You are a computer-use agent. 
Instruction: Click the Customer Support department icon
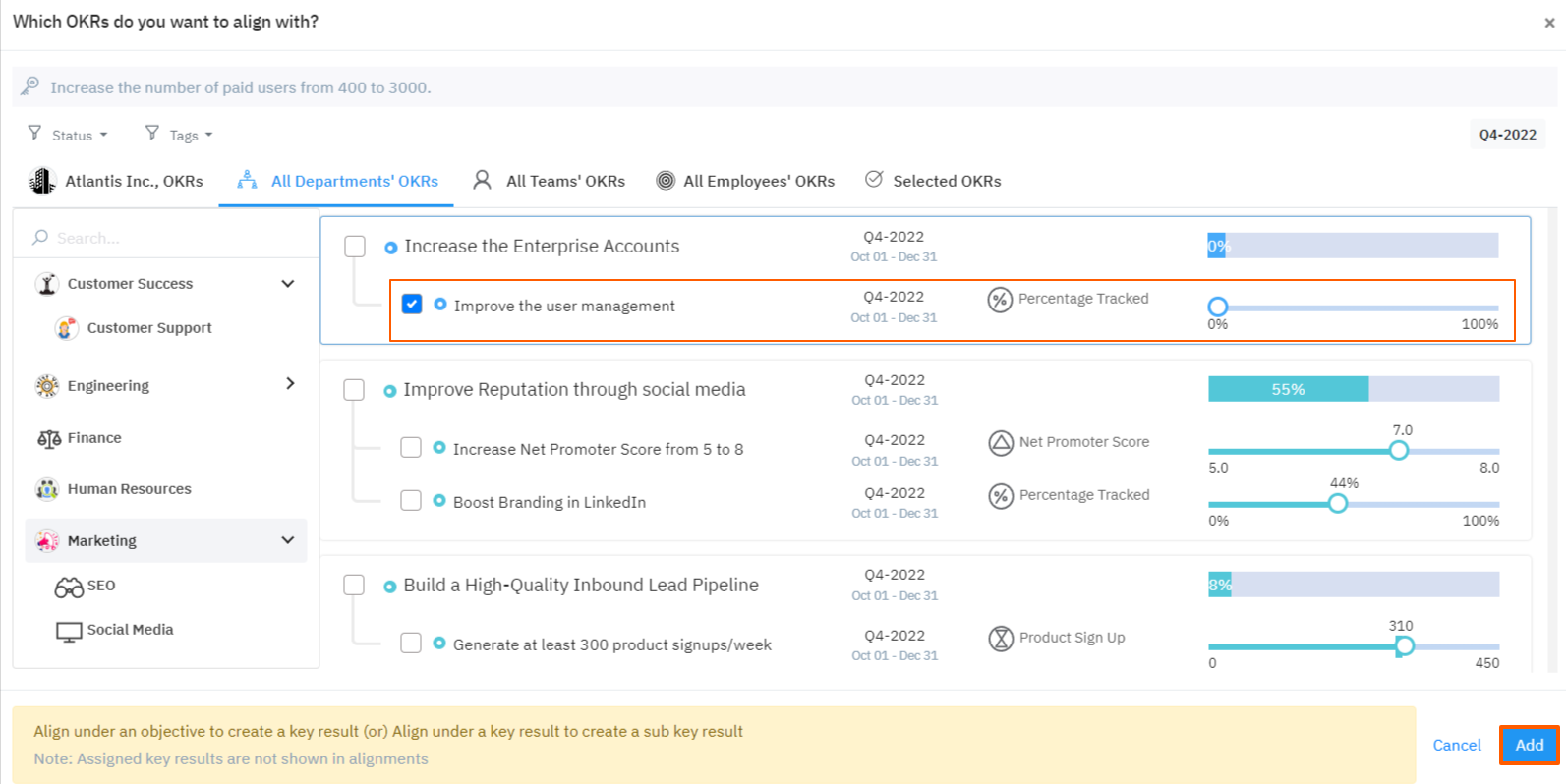pyautogui.click(x=66, y=328)
